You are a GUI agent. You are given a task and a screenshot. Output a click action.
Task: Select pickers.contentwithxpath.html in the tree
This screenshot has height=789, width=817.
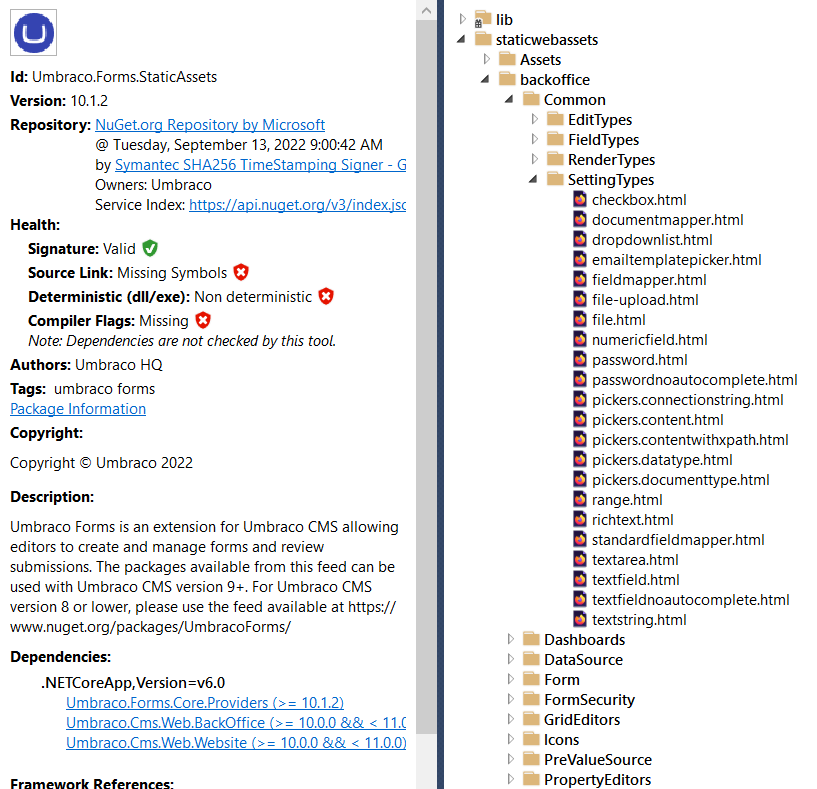(x=690, y=440)
